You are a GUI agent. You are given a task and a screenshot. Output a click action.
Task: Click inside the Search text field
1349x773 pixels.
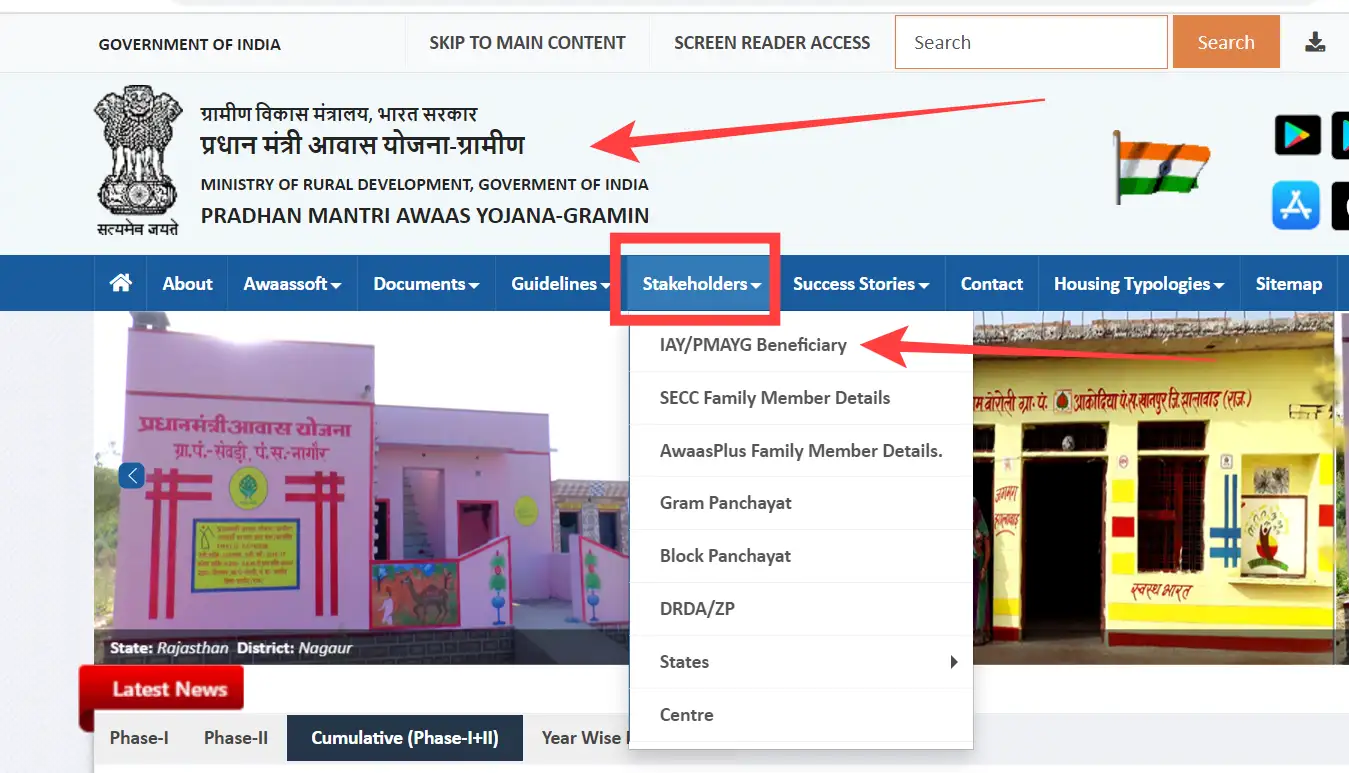[x=1031, y=42]
